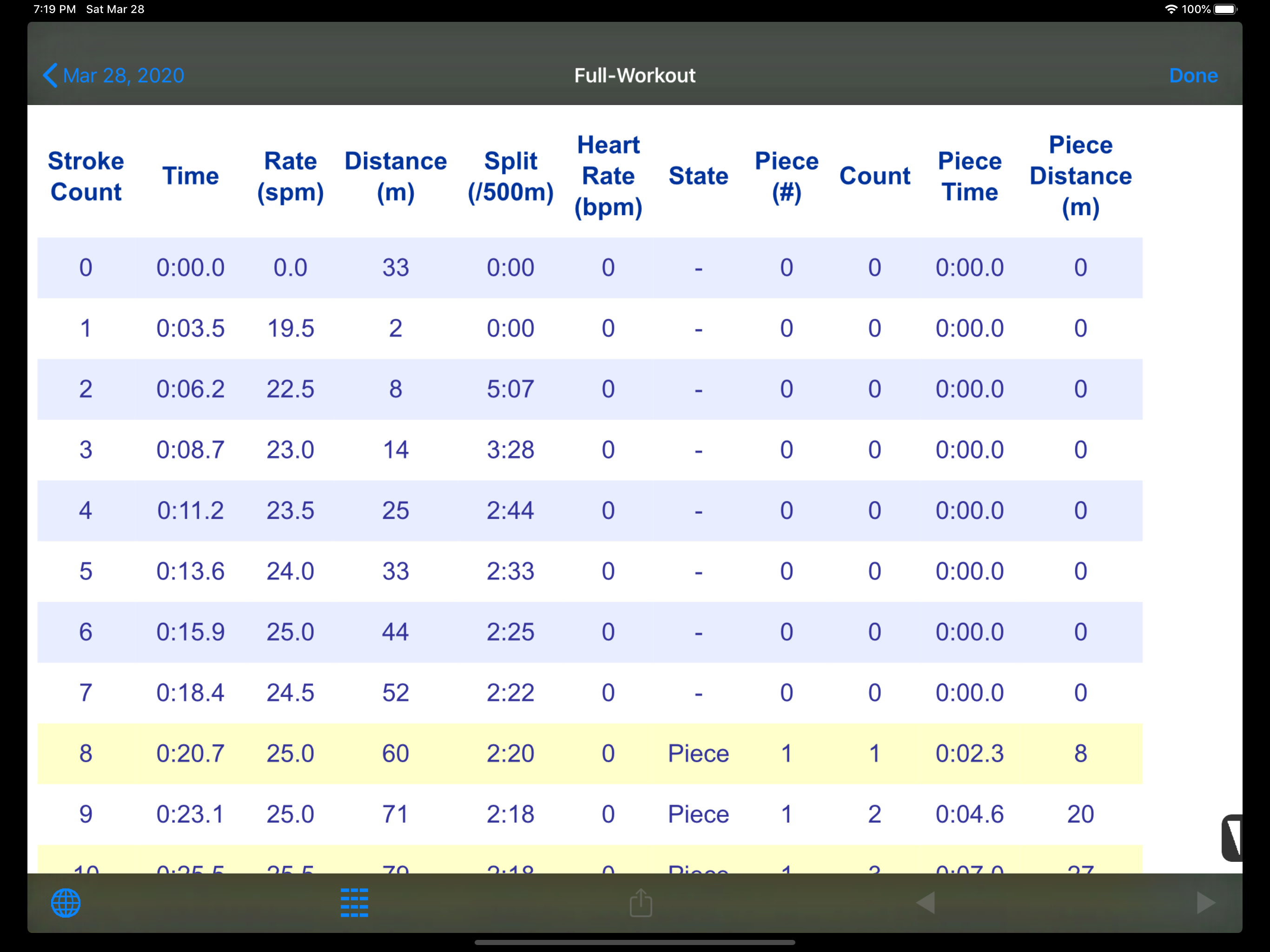Tap the side edge pull tab
The height and width of the screenshot is (952, 1270).
click(x=1233, y=838)
